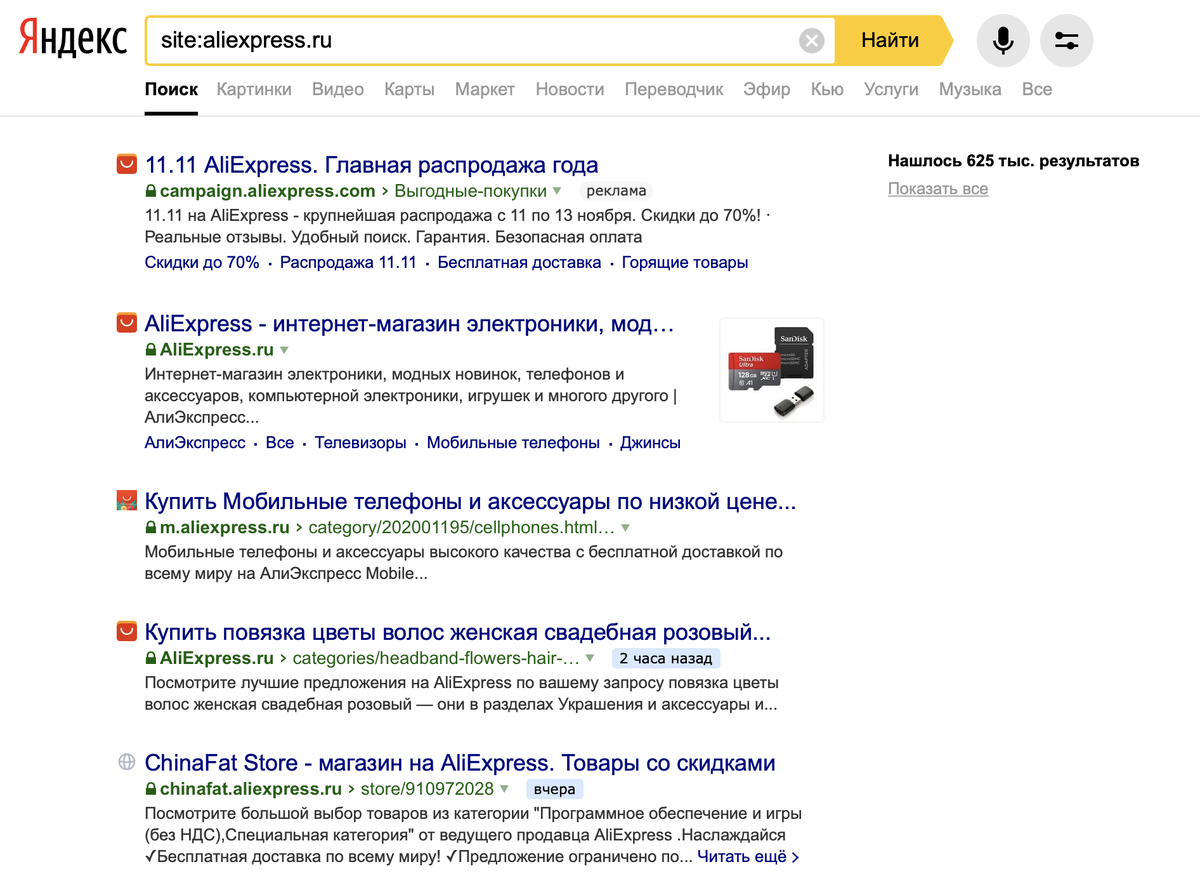
Task: Open the Карты tab
Action: (x=409, y=89)
